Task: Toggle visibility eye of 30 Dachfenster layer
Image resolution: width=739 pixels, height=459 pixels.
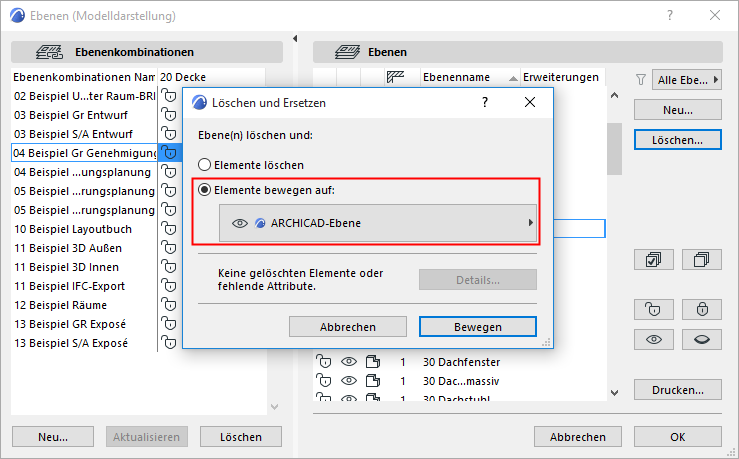Action: click(x=349, y=362)
